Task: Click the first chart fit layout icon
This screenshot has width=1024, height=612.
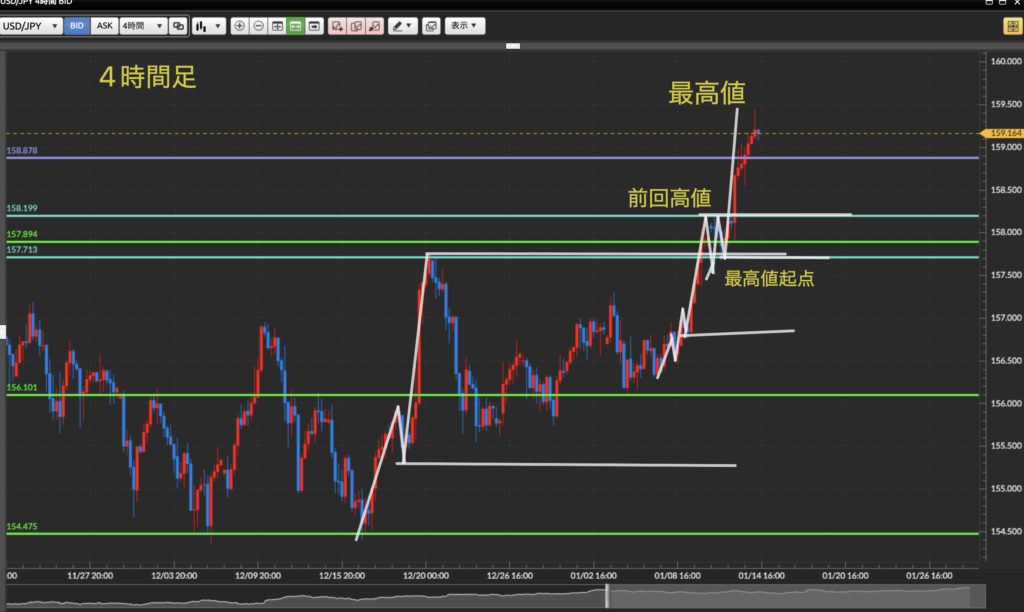Action: pos(277,26)
